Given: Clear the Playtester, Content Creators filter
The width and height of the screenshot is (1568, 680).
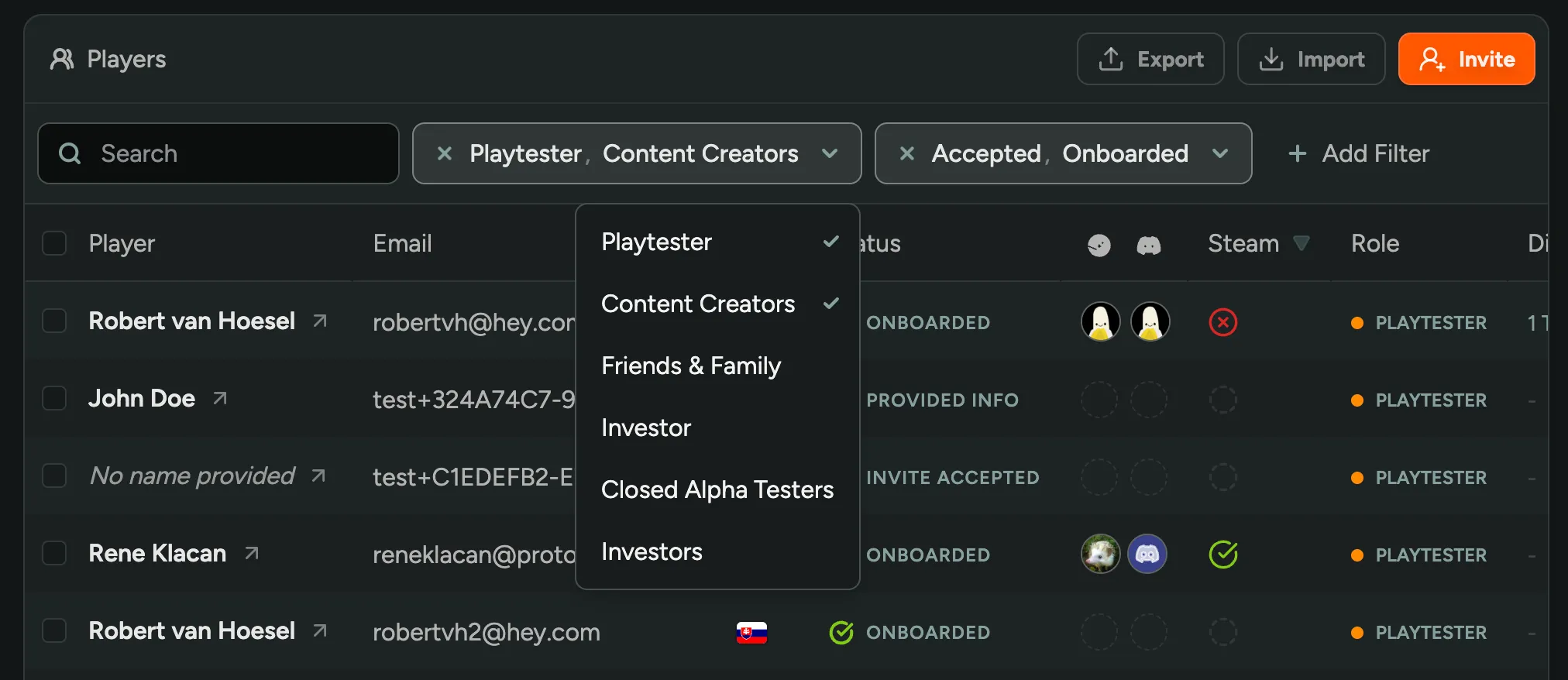Looking at the screenshot, I should point(445,153).
